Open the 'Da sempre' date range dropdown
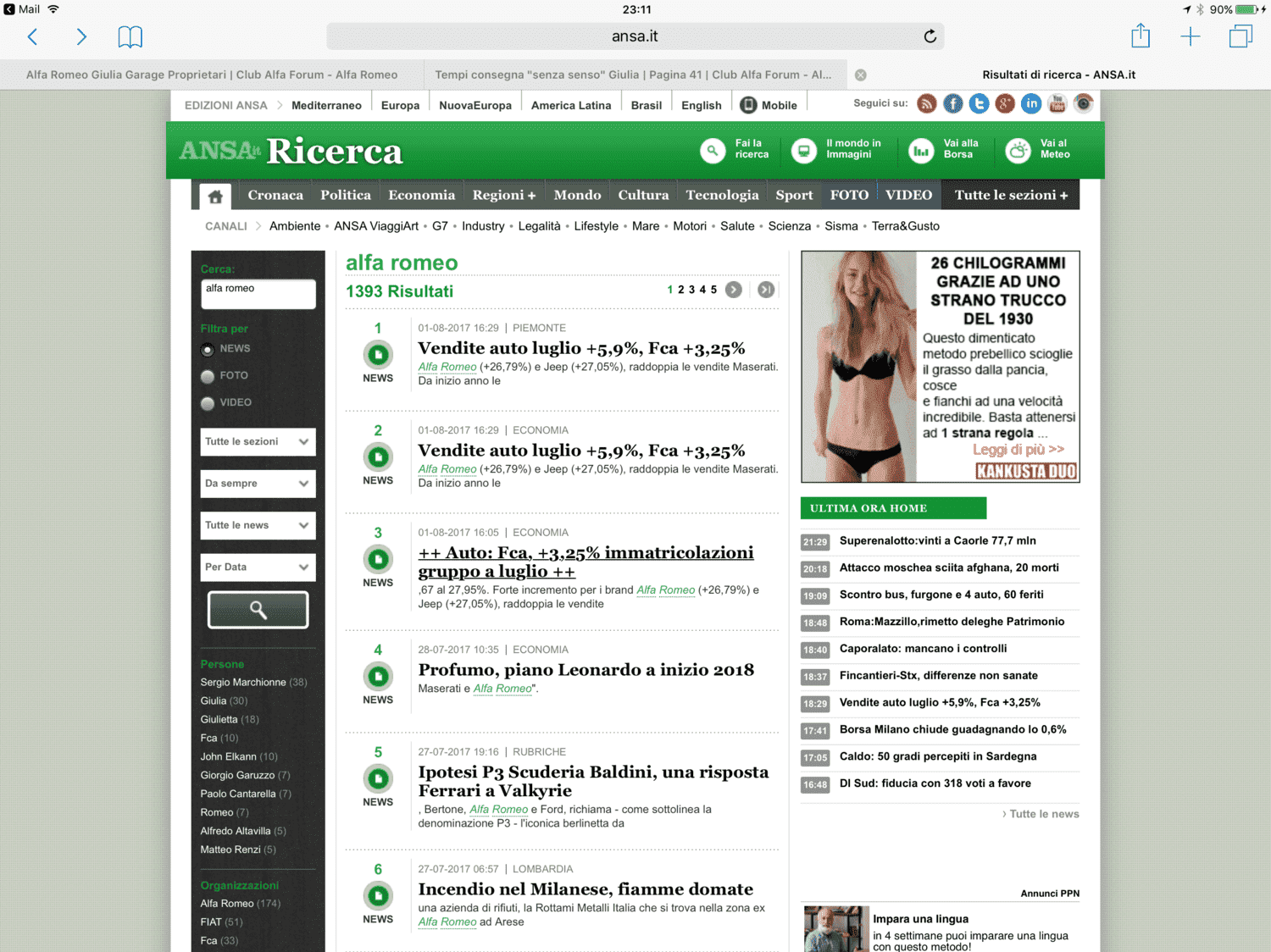This screenshot has width=1271, height=952. tap(258, 484)
